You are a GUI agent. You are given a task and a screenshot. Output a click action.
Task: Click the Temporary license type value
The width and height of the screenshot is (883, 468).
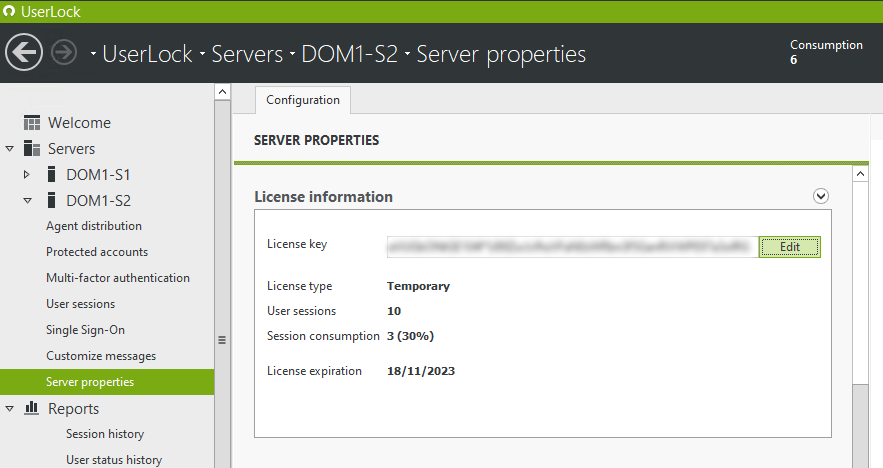(418, 286)
